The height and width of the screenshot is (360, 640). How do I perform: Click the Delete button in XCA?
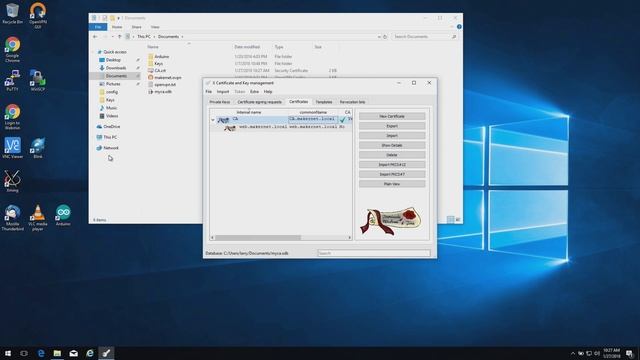tap(392, 155)
